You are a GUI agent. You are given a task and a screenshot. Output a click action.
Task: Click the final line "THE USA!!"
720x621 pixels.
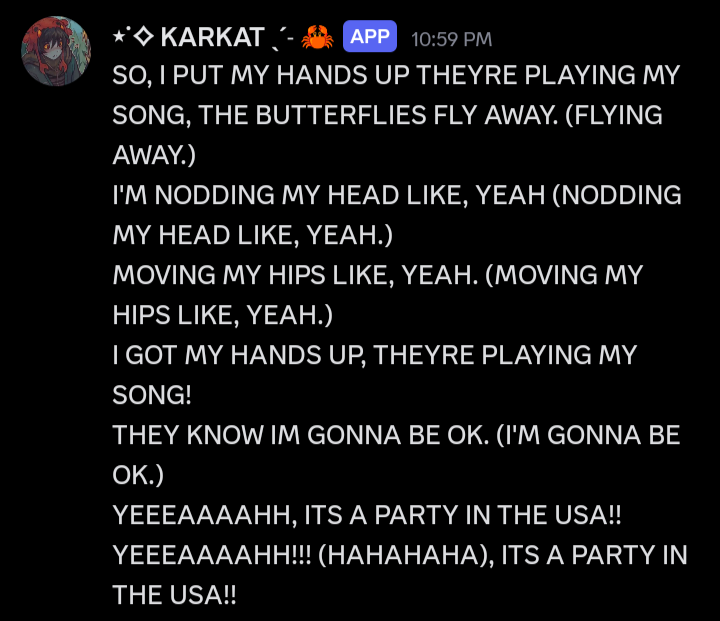174,595
